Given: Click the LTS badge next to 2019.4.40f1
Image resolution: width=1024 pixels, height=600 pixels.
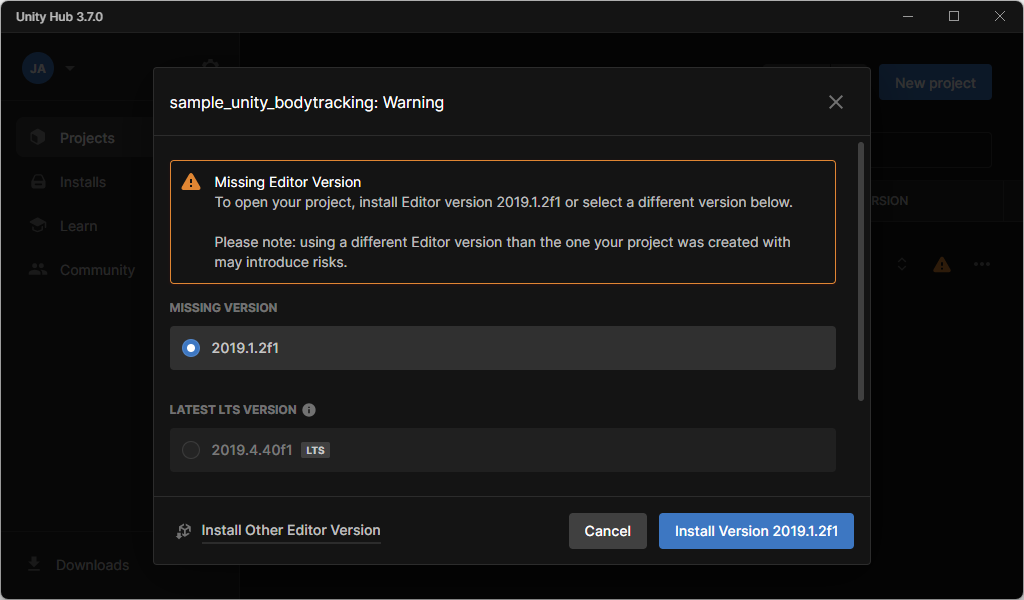Looking at the screenshot, I should click(x=315, y=450).
